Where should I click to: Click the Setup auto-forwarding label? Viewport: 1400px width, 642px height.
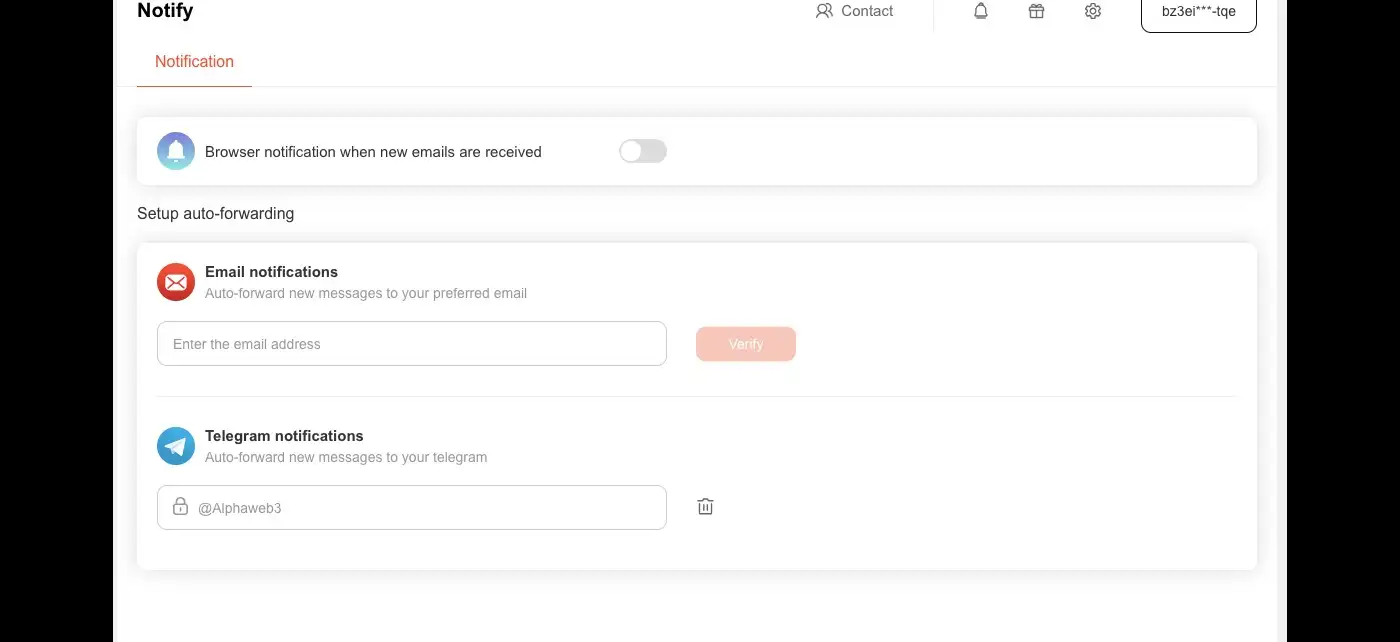216,213
